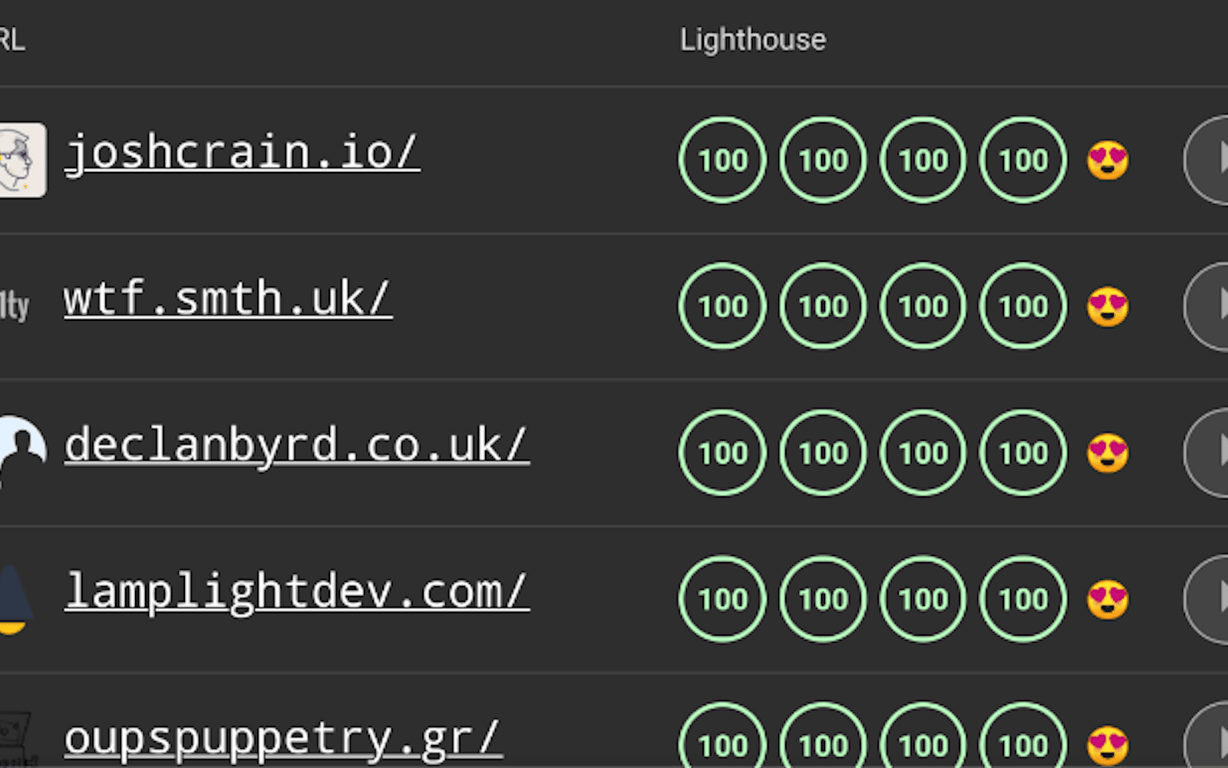The image size is (1228, 768).
Task: Click lamplightdev.com lamp icon
Action: [14, 598]
